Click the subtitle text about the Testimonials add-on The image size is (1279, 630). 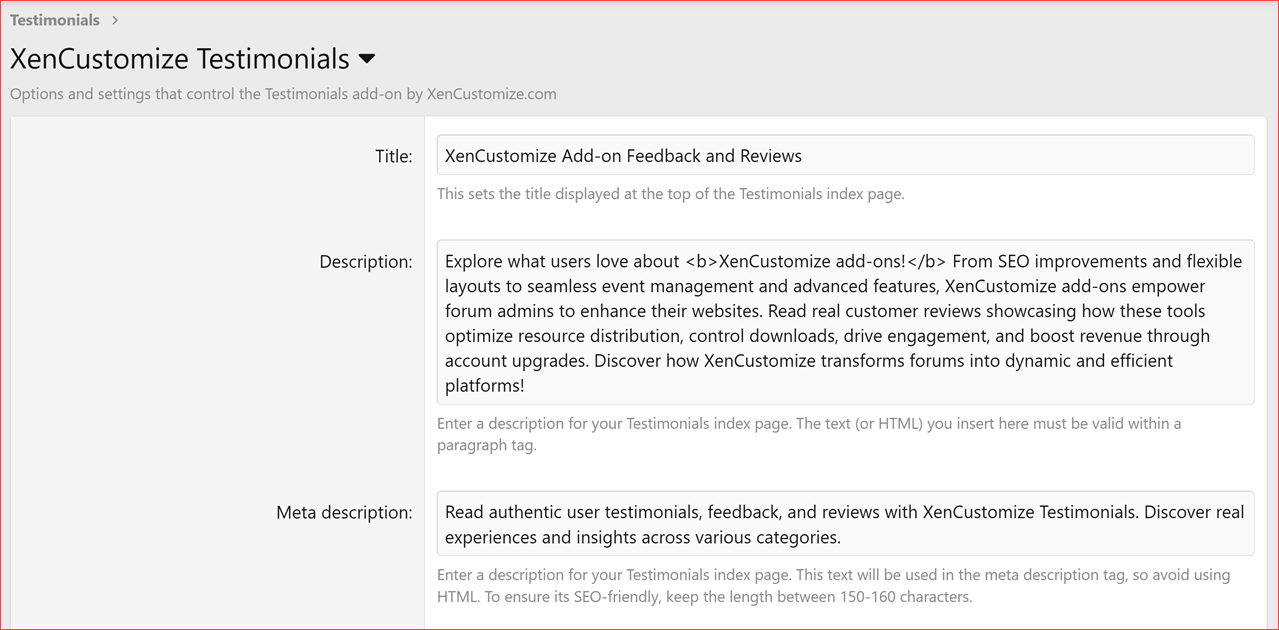pyautogui.click(x=282, y=93)
